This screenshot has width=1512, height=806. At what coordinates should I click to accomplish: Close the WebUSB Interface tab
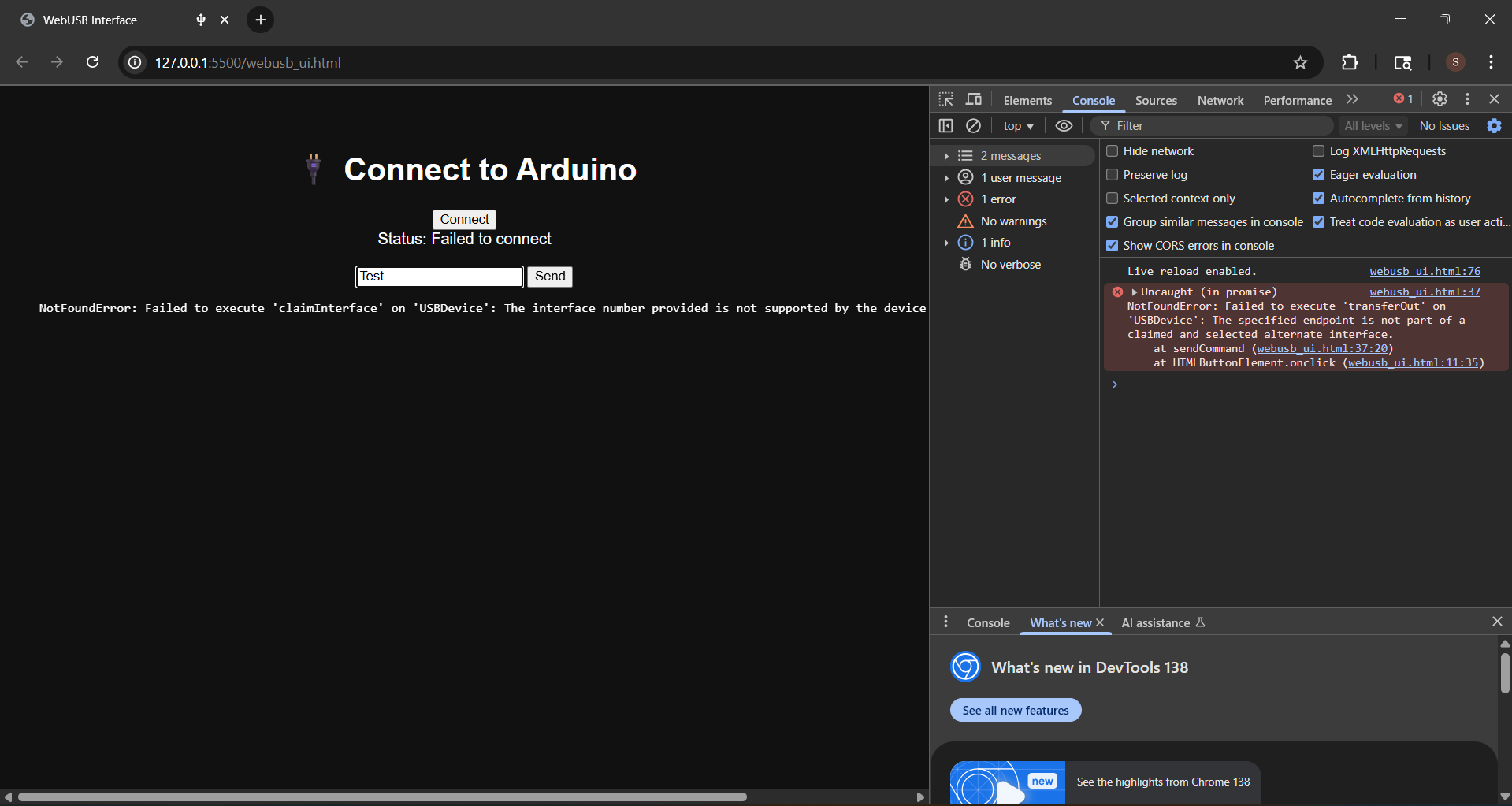click(x=225, y=20)
